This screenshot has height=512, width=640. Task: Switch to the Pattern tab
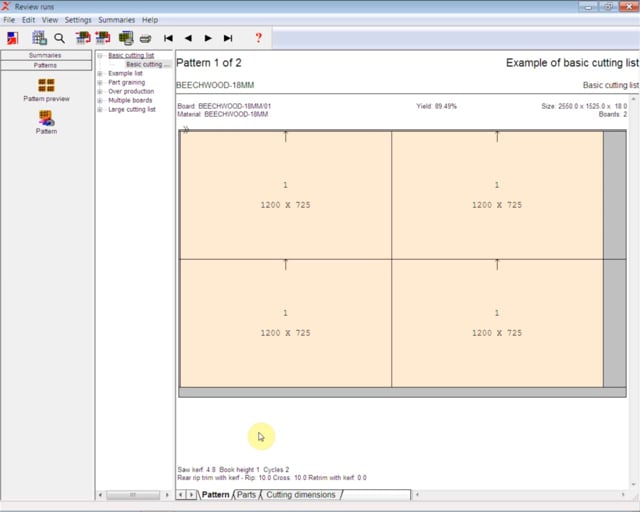click(x=216, y=495)
